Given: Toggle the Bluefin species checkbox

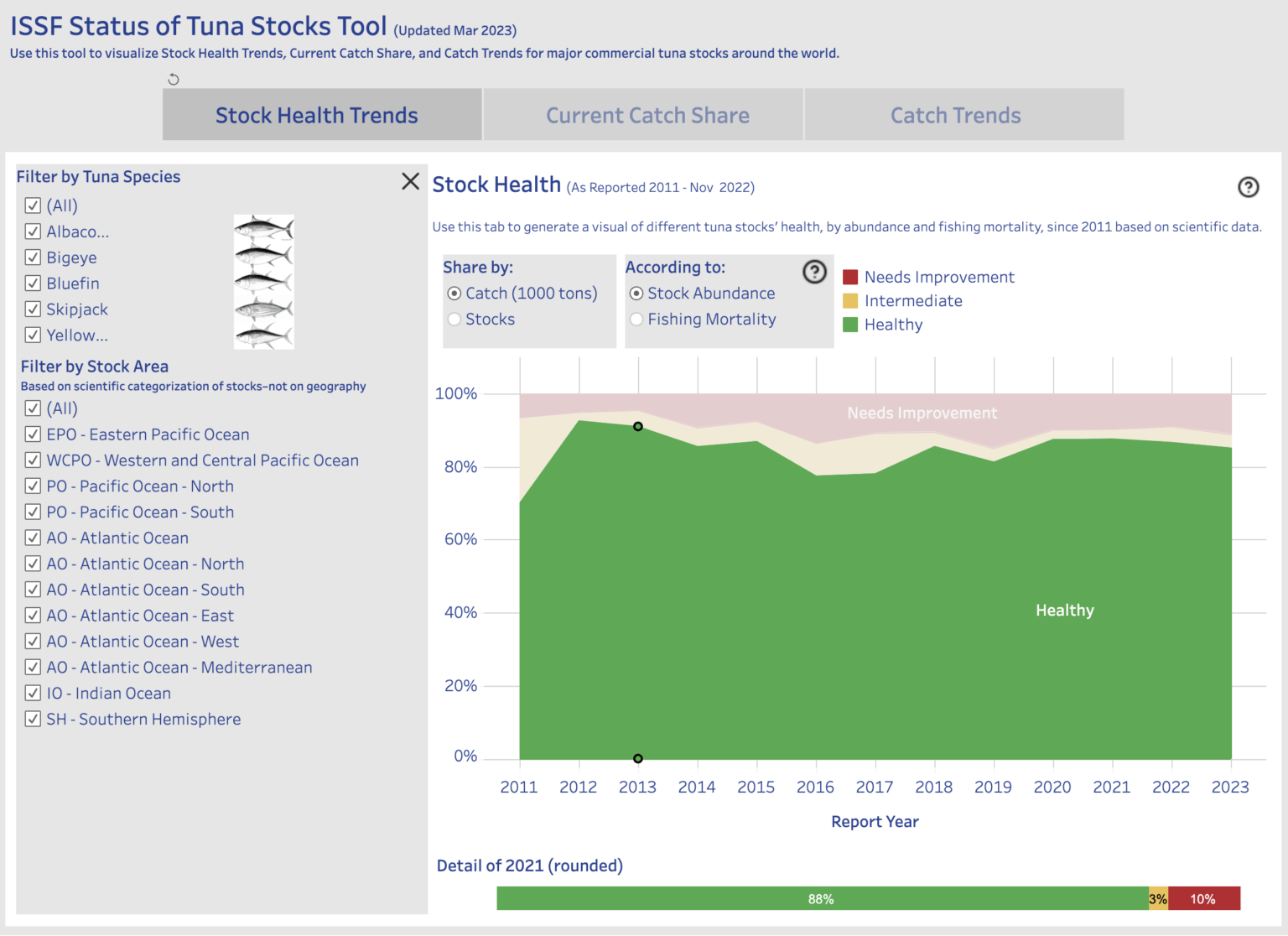Looking at the screenshot, I should [33, 283].
